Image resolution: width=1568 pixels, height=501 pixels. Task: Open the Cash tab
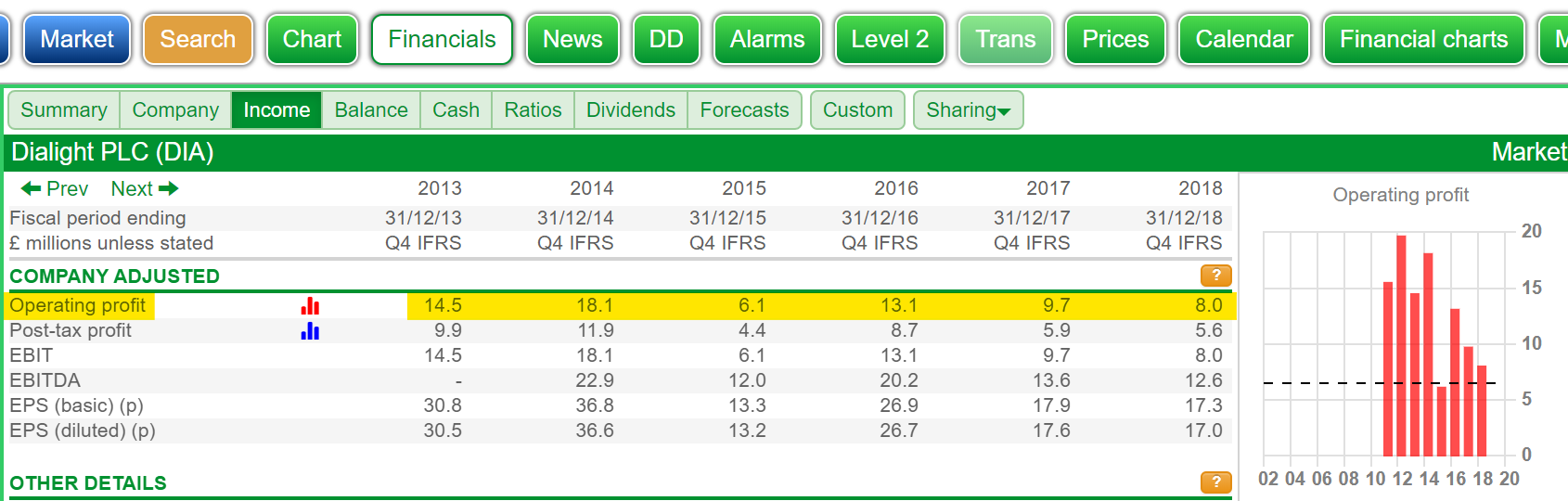456,109
